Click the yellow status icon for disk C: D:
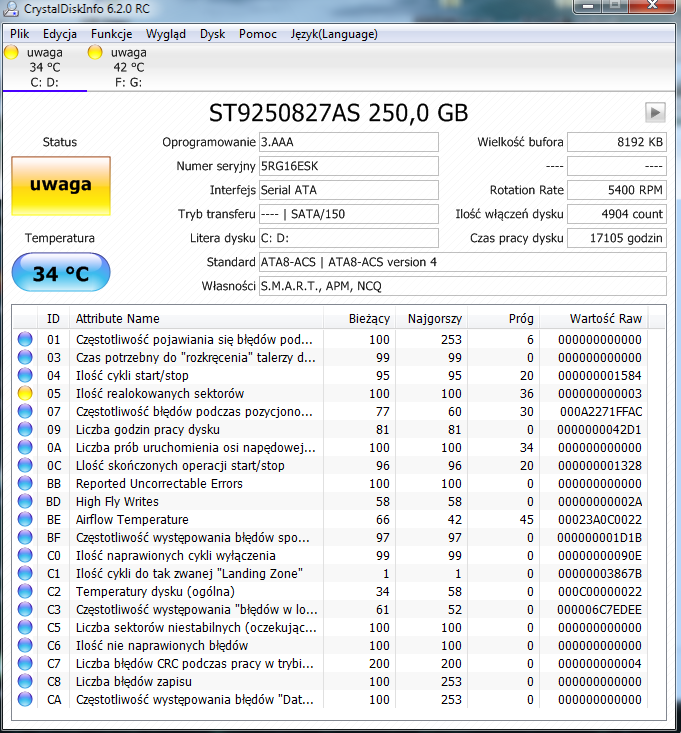The width and height of the screenshot is (681, 733). 11,52
